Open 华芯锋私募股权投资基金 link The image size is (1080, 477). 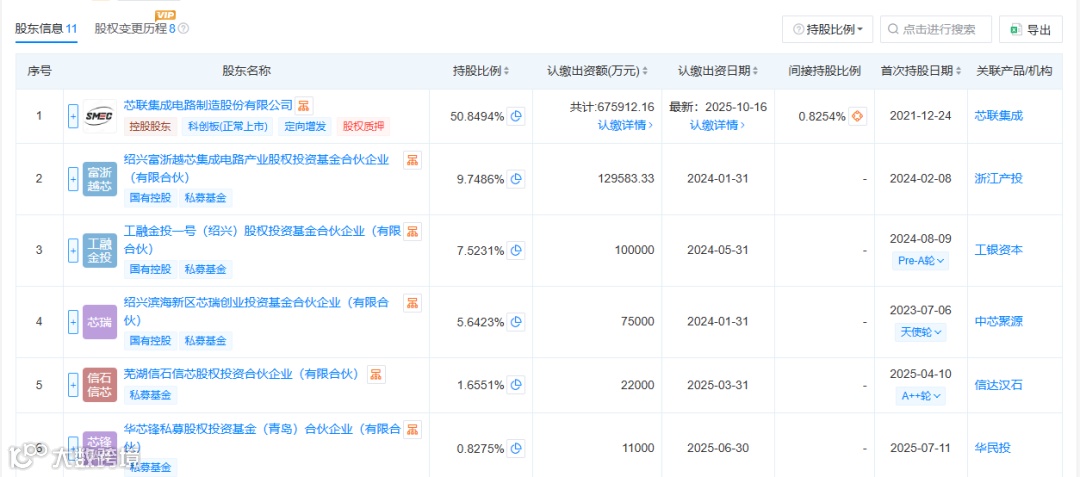click(262, 438)
